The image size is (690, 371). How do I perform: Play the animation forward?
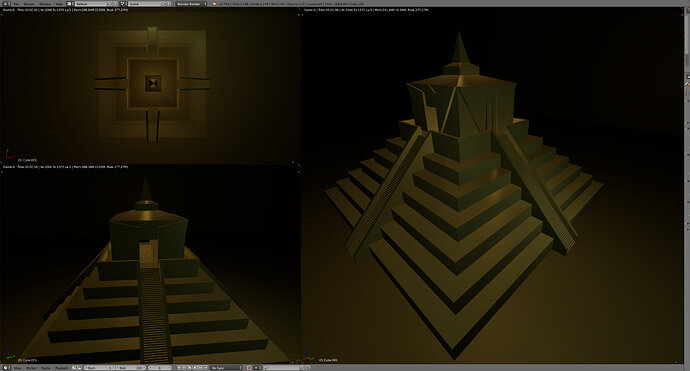[x=195, y=367]
